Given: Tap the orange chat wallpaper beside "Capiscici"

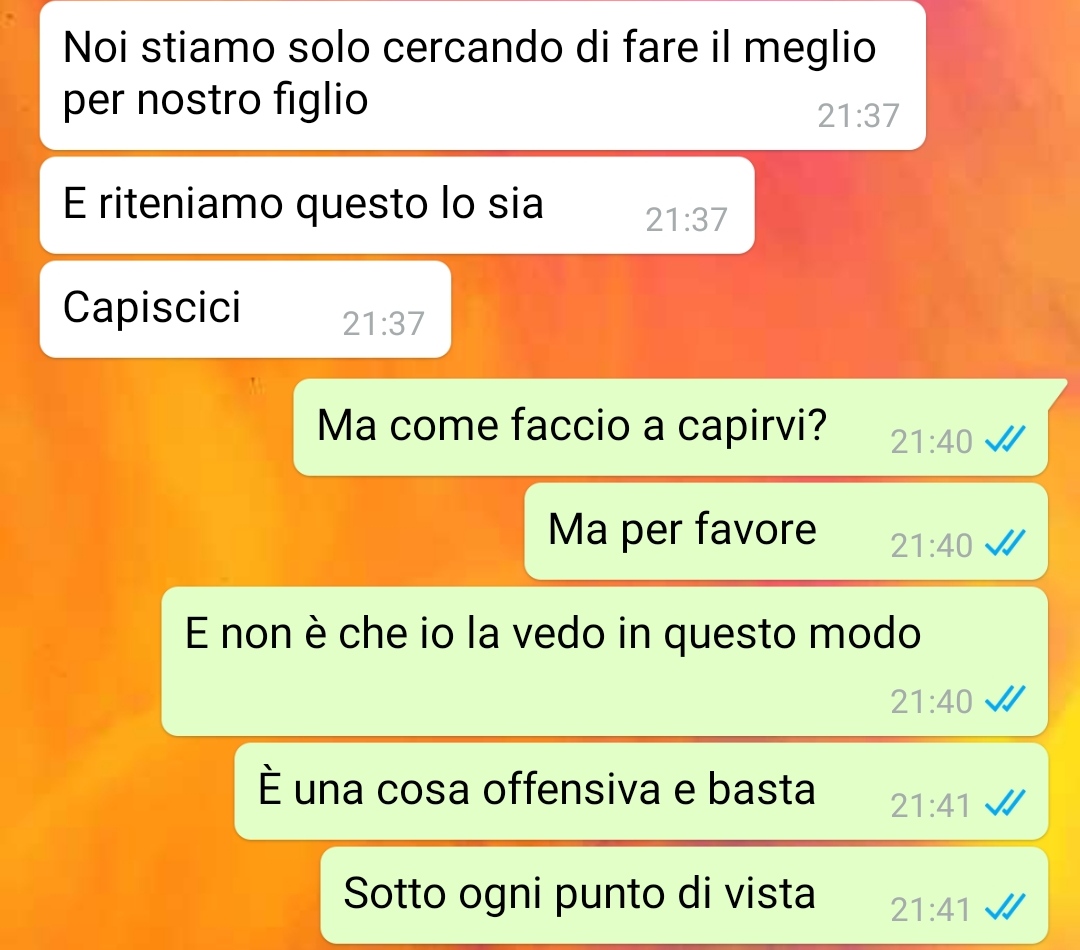Looking at the screenshot, I should [x=758, y=309].
